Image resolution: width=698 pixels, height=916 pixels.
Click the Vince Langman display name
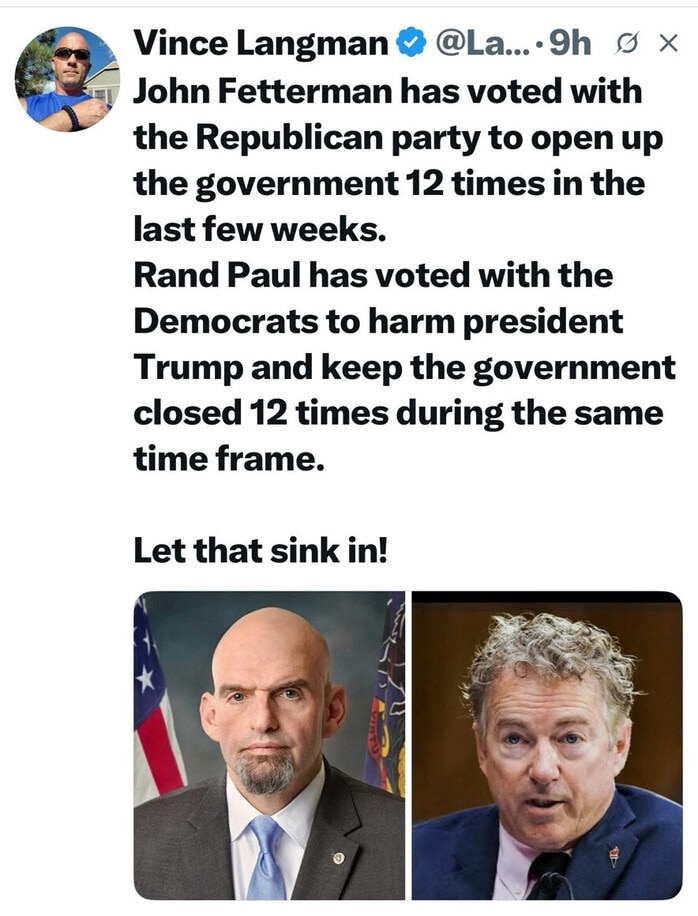261,43
